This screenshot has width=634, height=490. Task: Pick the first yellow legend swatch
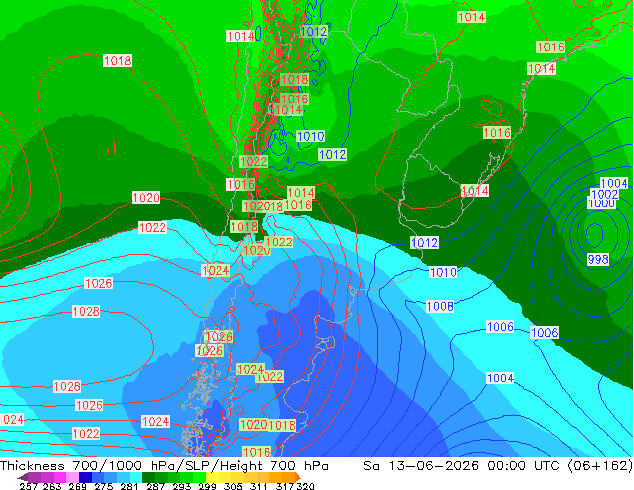tap(213, 477)
